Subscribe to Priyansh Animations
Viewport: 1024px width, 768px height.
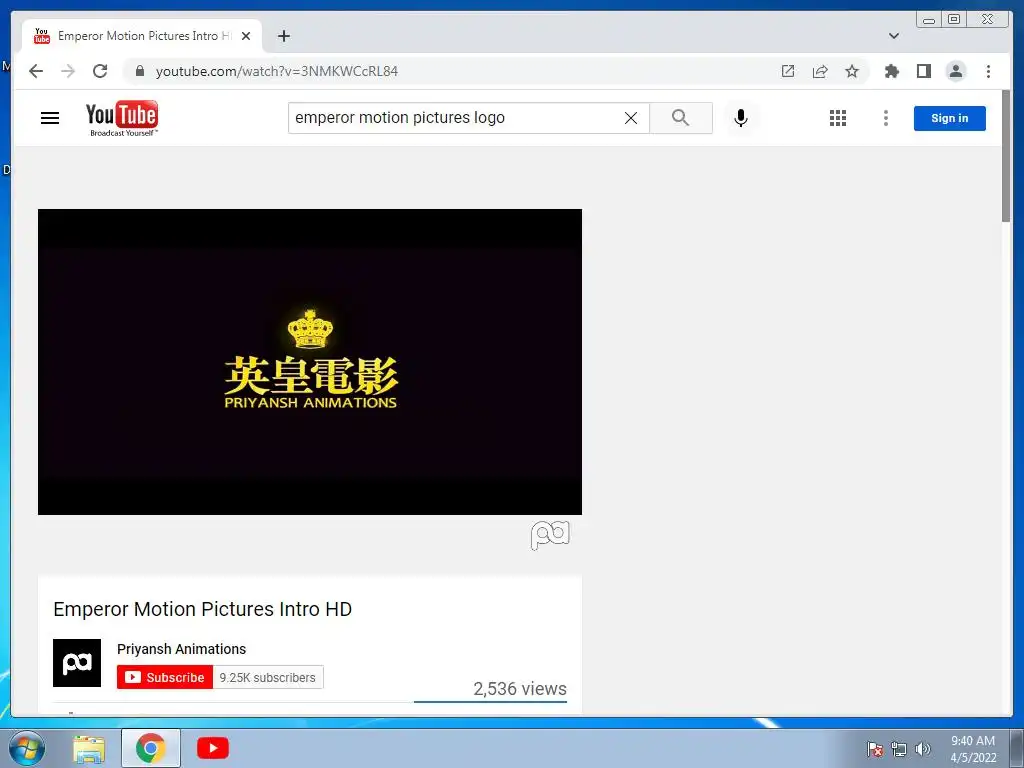165,677
